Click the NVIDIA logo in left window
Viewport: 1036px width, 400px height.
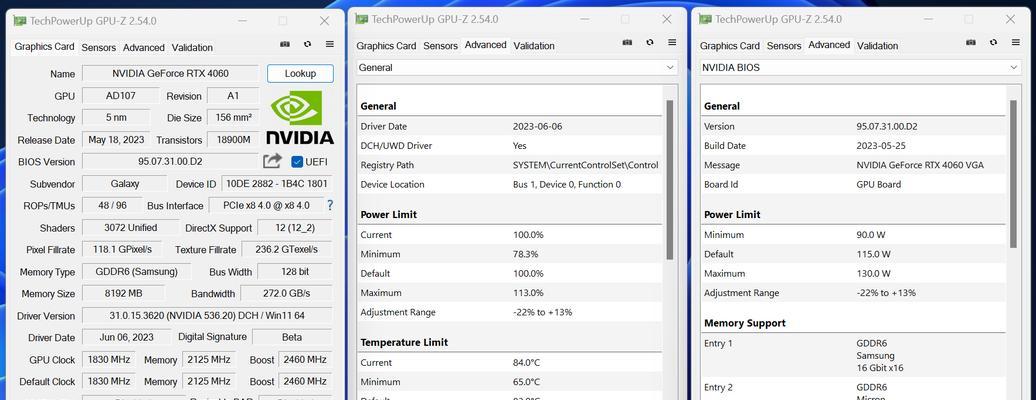tap(300, 117)
